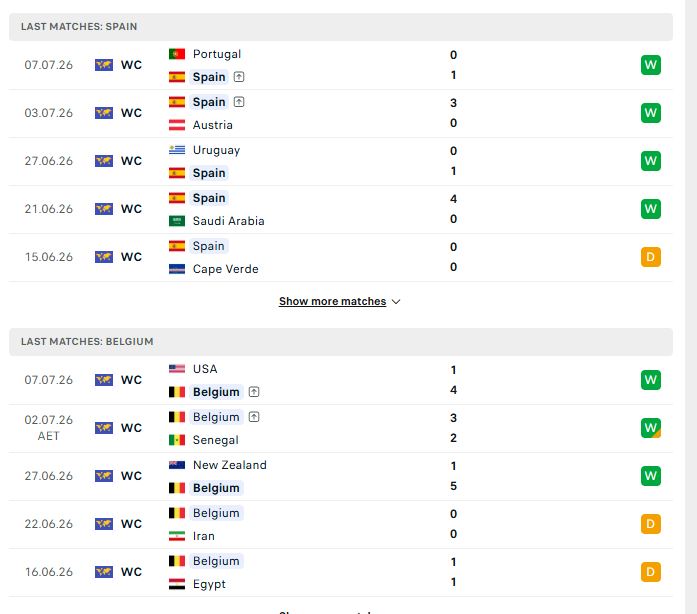This screenshot has width=697, height=614.
Task: Click the W badge with AET corner for Belgium-Senegal
Action: coord(650,428)
